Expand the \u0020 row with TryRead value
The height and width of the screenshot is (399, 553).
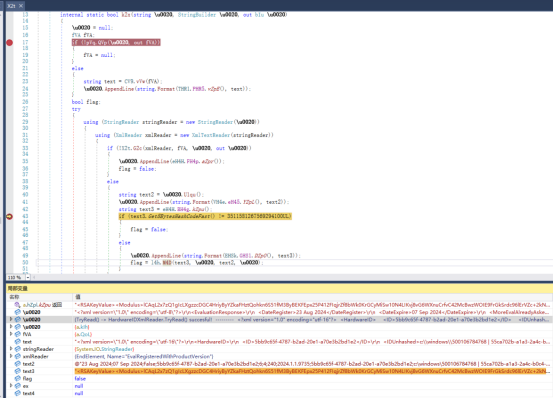pos(11,319)
